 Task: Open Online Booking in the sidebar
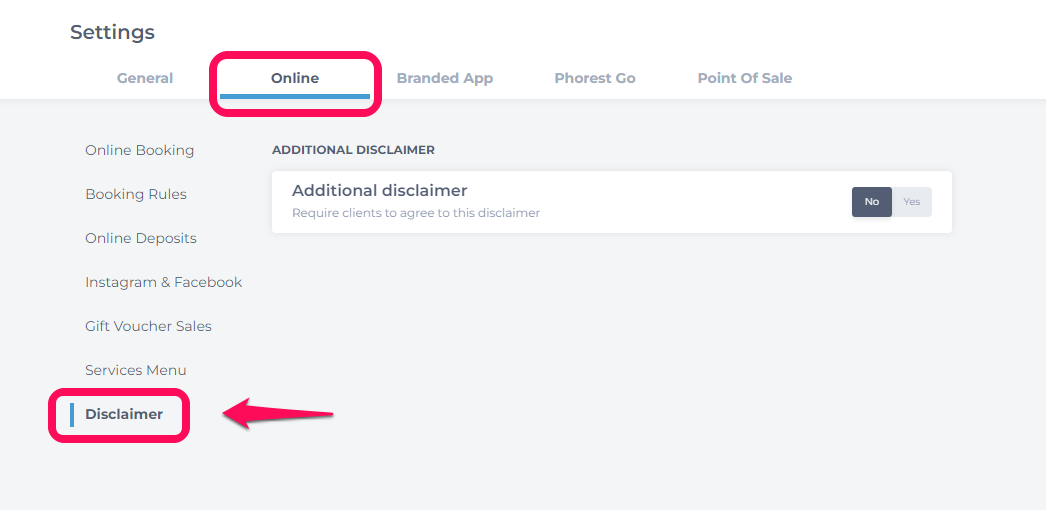[139, 150]
